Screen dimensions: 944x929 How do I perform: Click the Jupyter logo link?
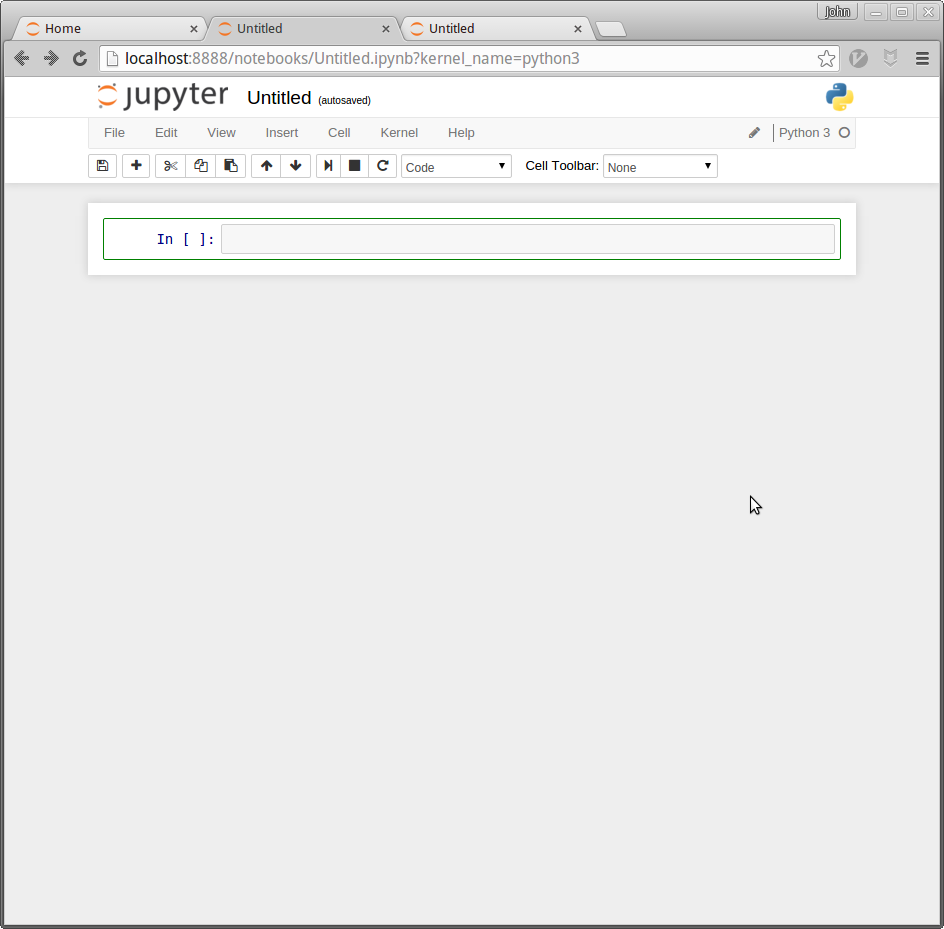click(x=163, y=97)
